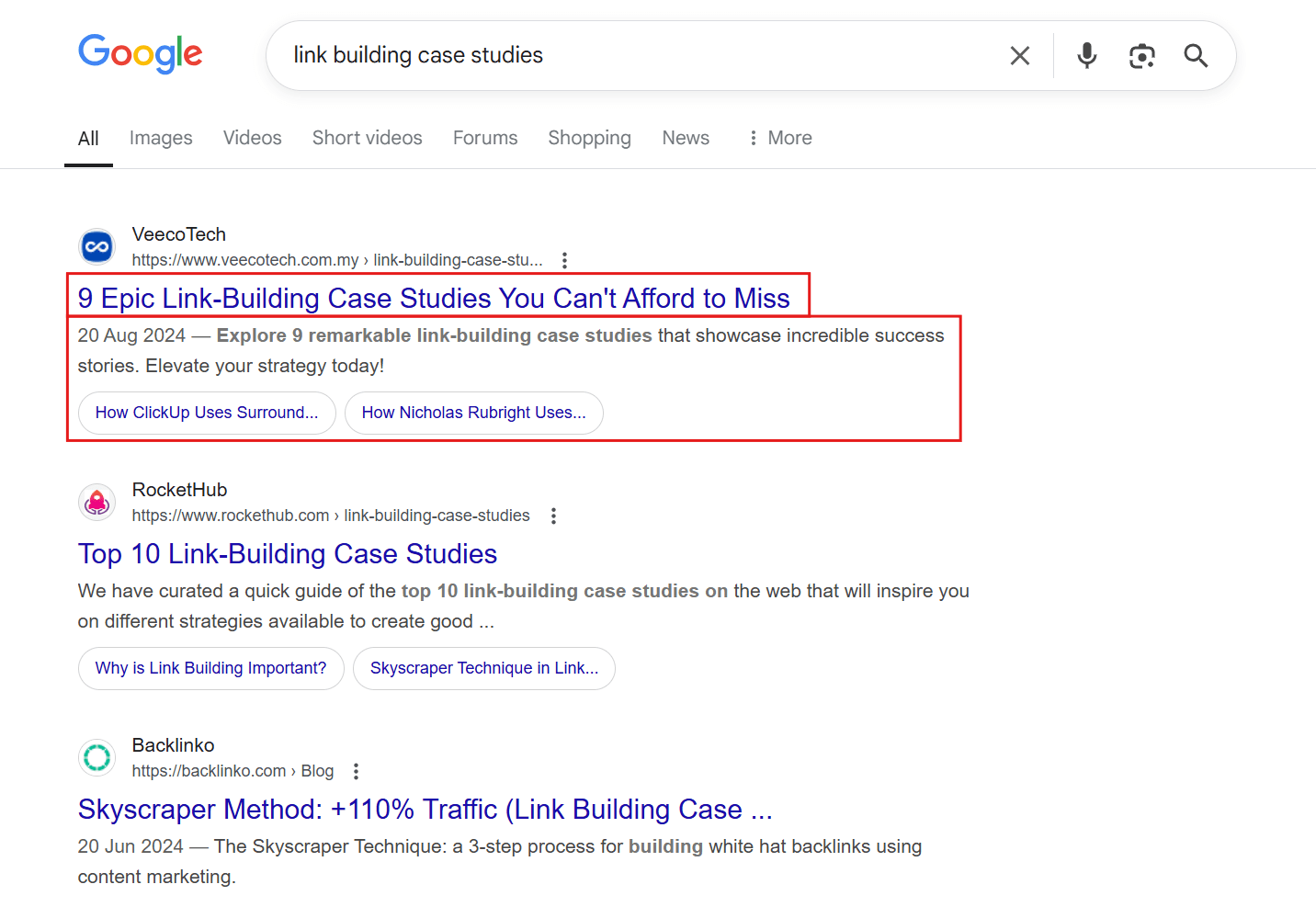Switch to the Videos tab
Screen dimensions: 1316x907
pyautogui.click(x=253, y=138)
